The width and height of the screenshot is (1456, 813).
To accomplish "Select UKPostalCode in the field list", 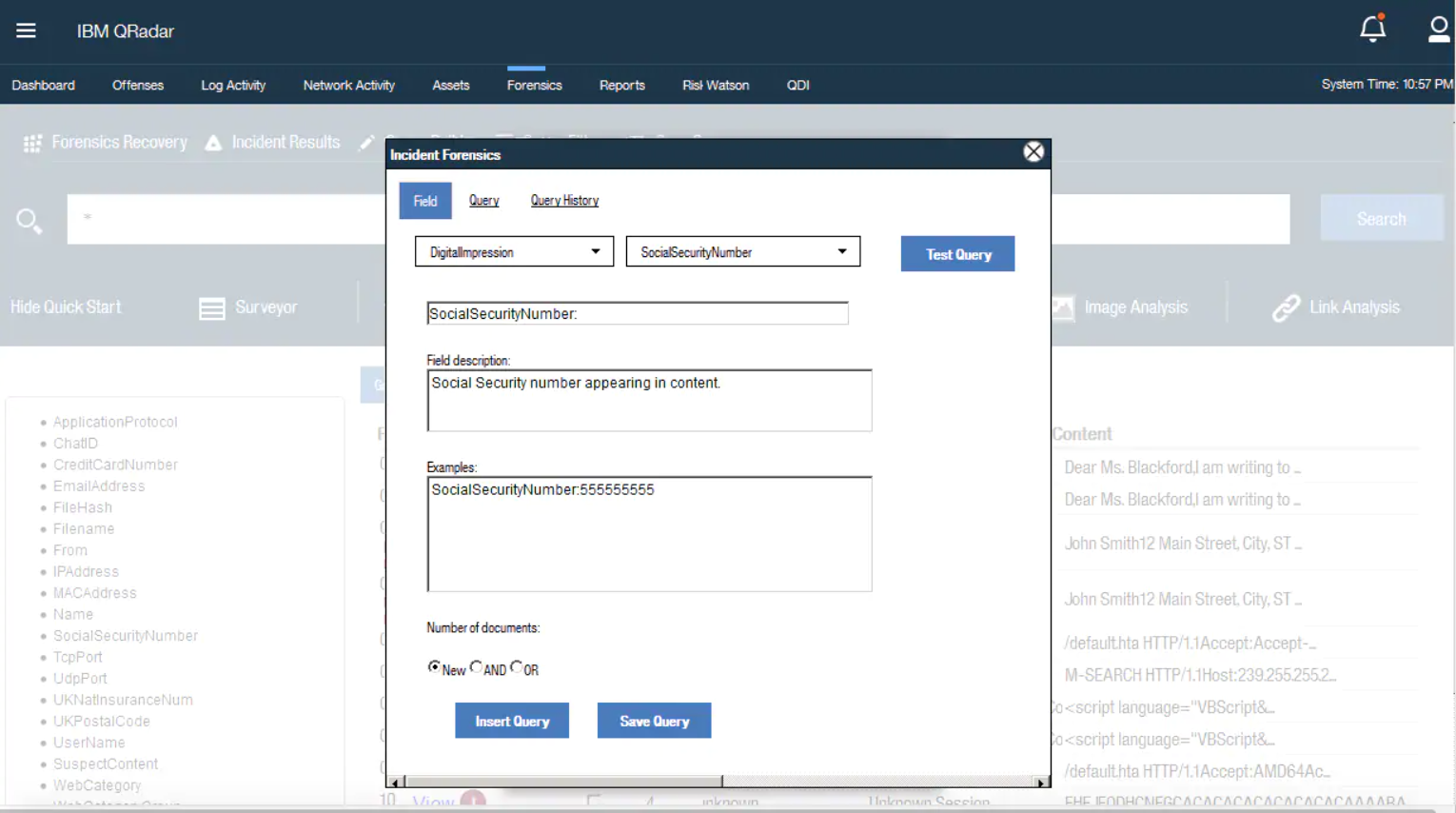I will coord(101,722).
